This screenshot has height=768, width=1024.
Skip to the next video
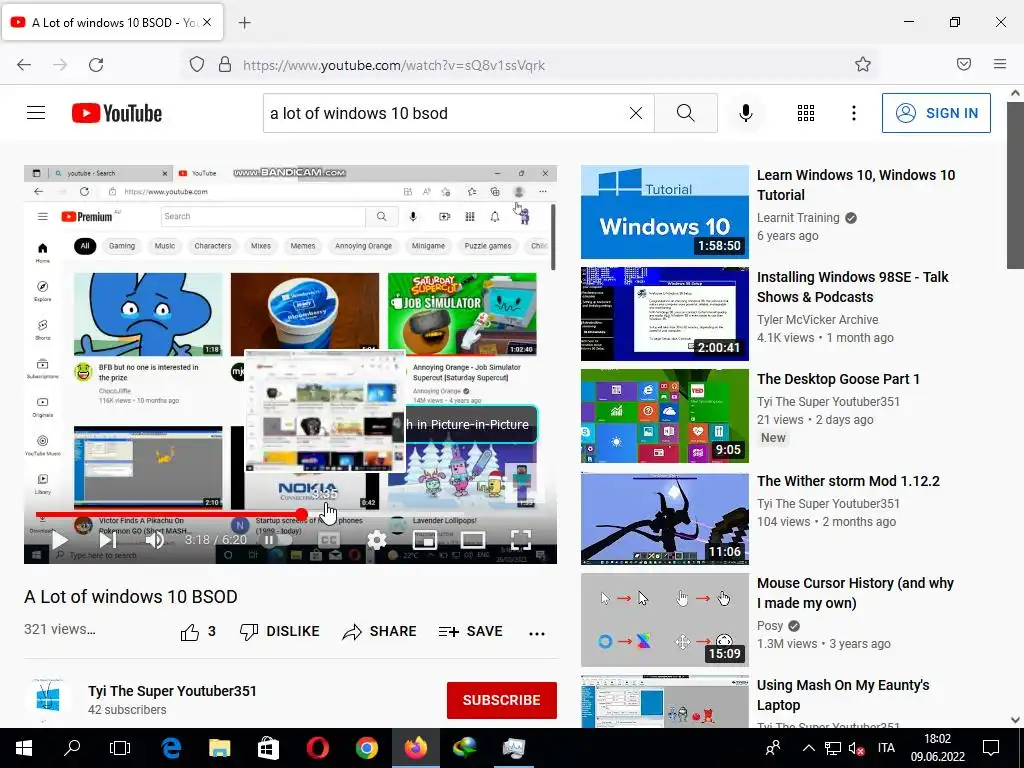click(107, 540)
